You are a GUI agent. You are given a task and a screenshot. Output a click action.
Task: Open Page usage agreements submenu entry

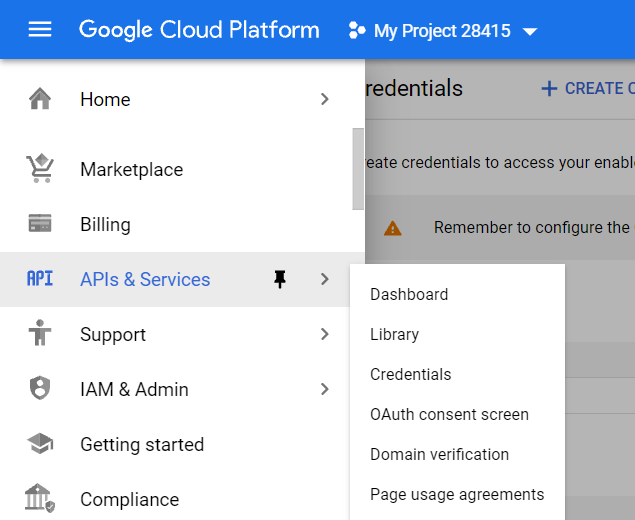[457, 494]
